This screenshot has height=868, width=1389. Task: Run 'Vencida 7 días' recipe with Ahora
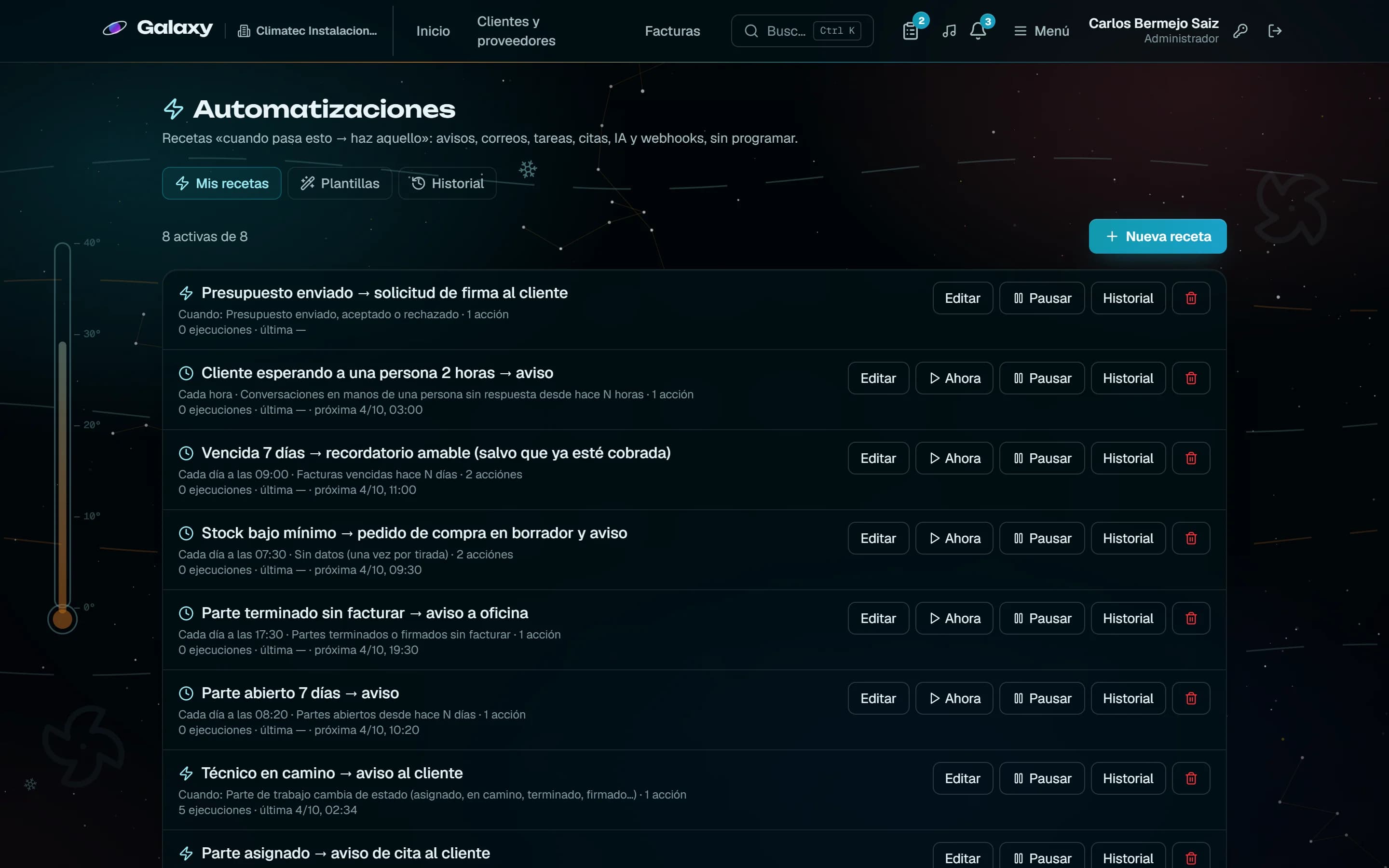954,458
